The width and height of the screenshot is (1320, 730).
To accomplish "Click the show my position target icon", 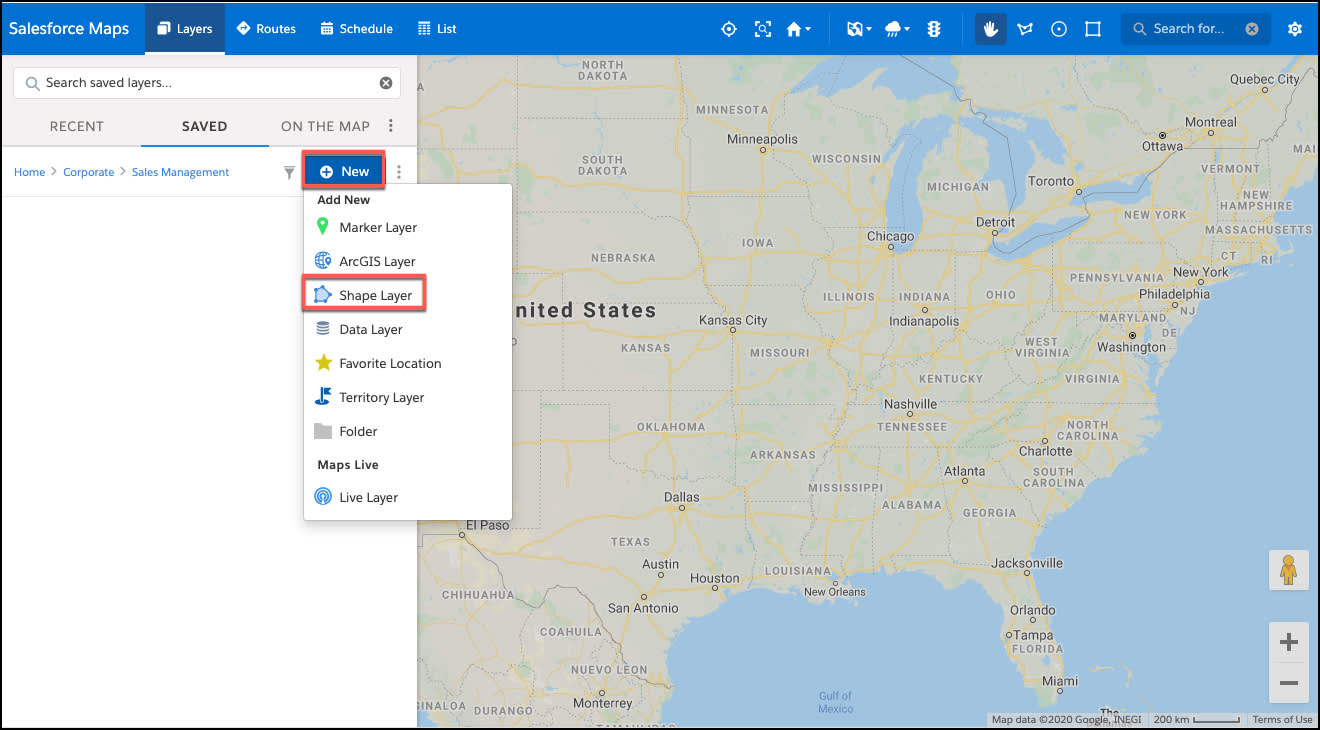I will click(729, 29).
